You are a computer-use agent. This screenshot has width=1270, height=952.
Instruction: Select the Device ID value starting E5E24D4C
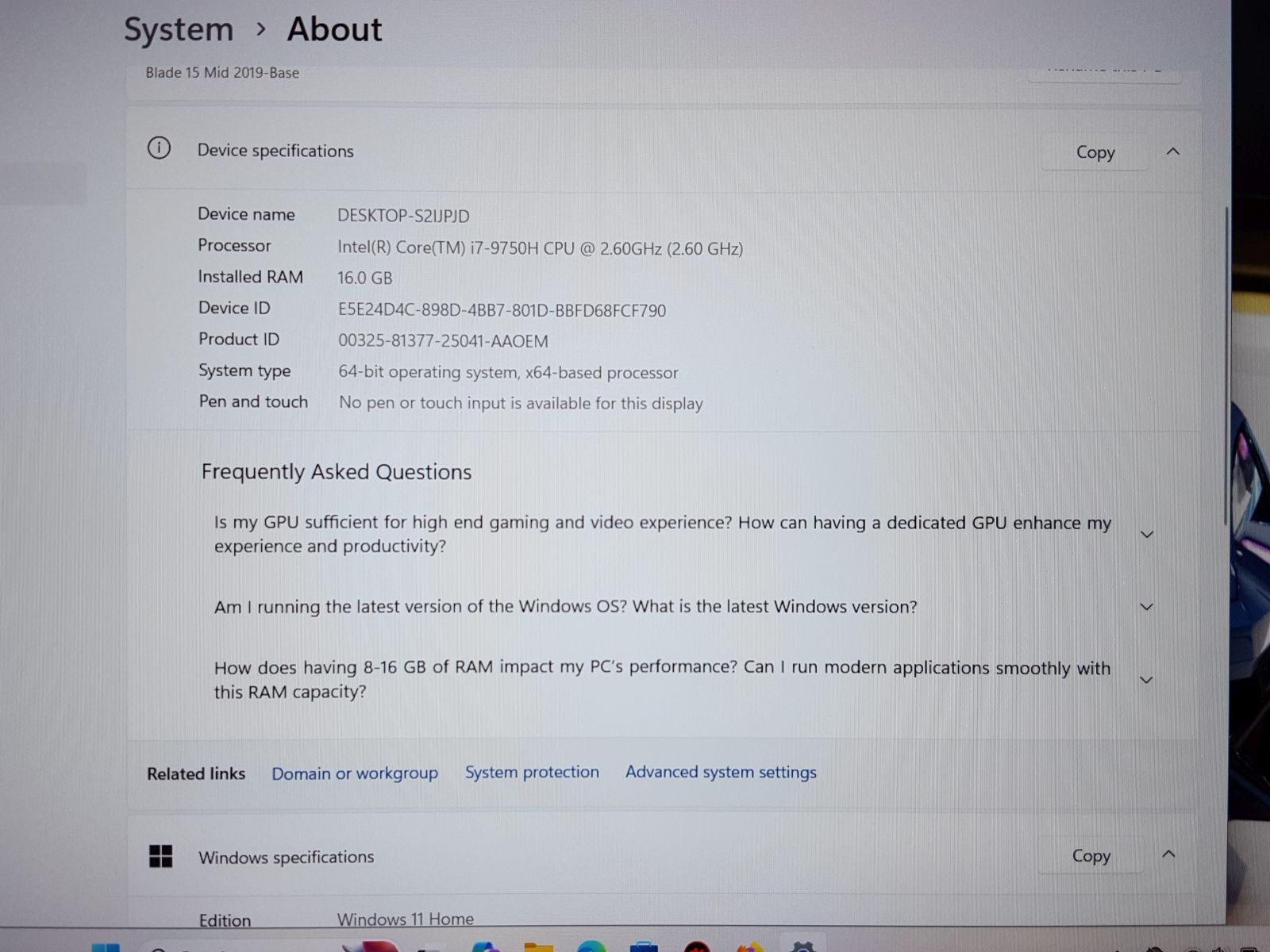[502, 310]
